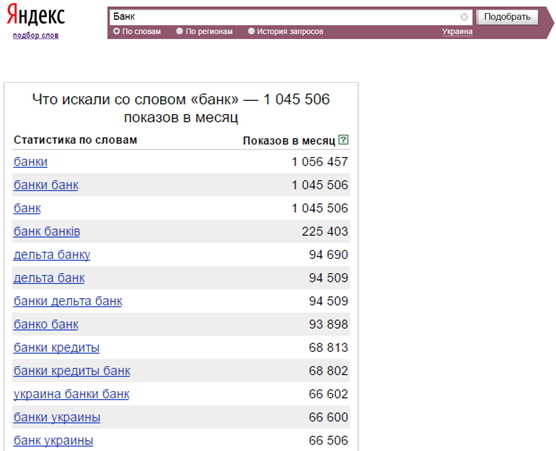Select the История запросов radio button
556x451 pixels.
251,31
